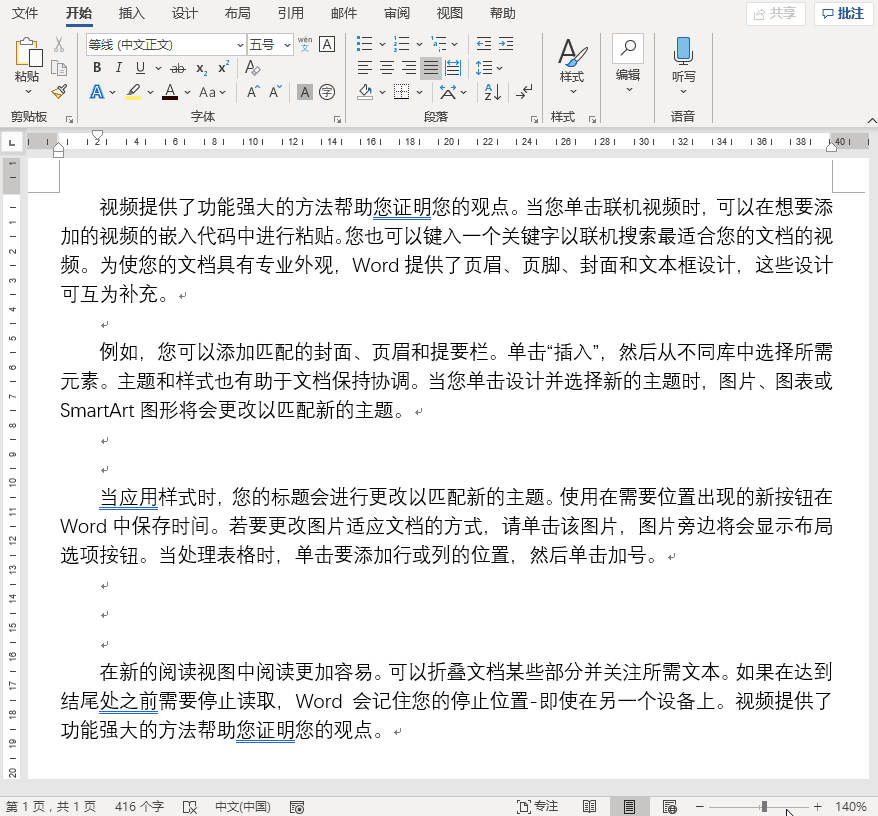878x816 pixels.
Task: Switch to Web Layout view
Action: pyautogui.click(x=670, y=806)
